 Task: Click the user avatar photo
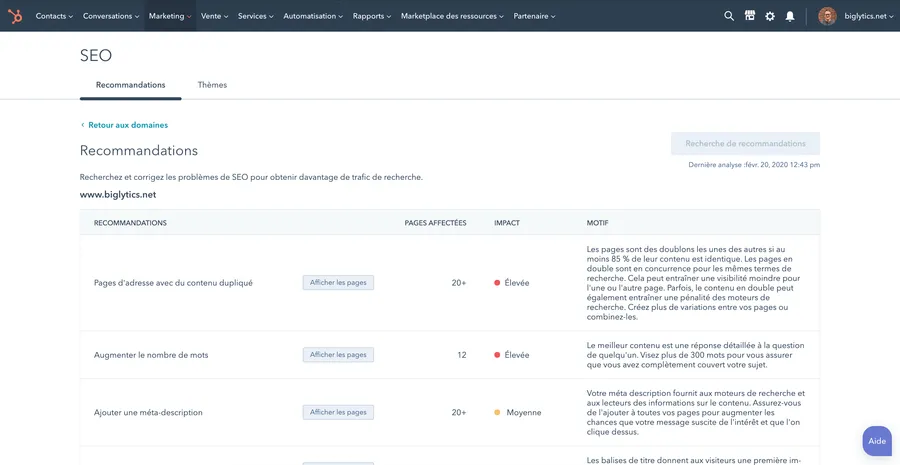coord(827,16)
